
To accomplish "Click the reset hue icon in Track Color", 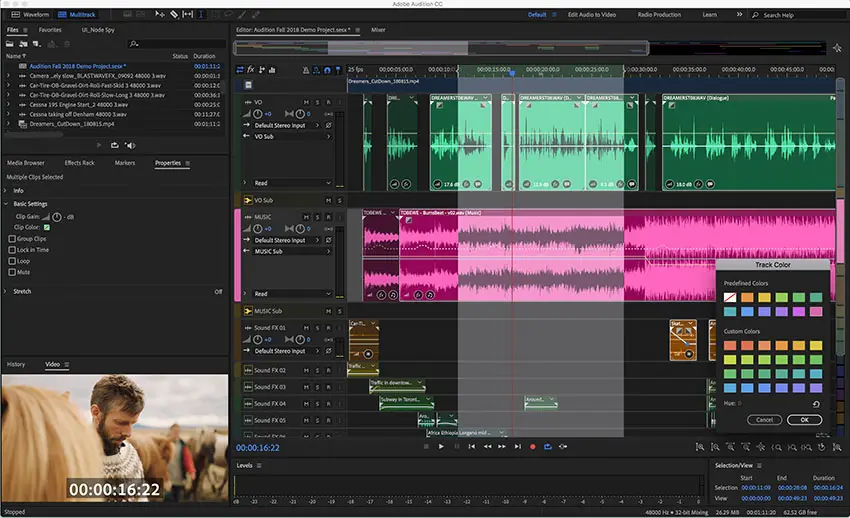I will tap(816, 404).
